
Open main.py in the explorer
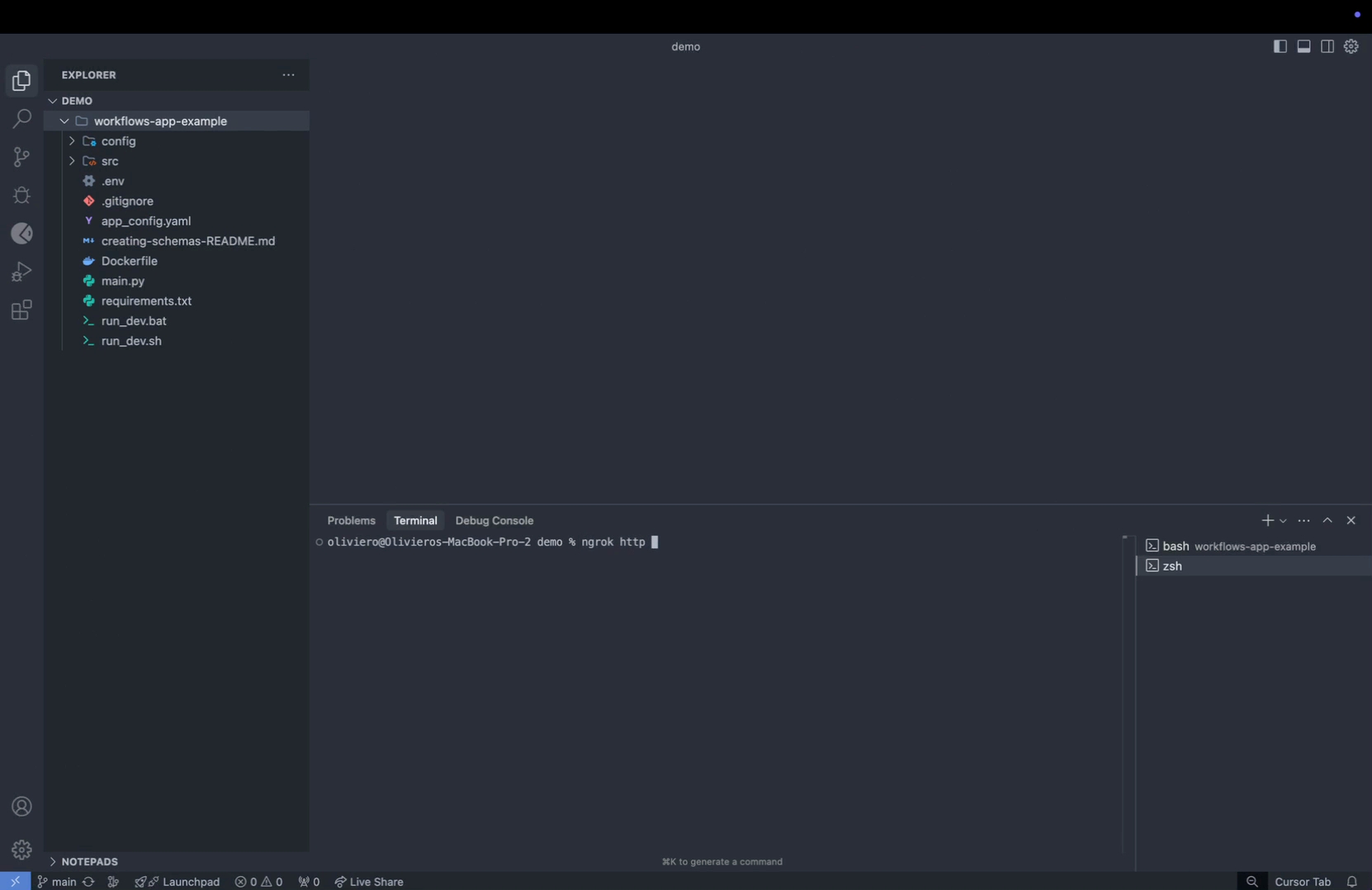(123, 281)
